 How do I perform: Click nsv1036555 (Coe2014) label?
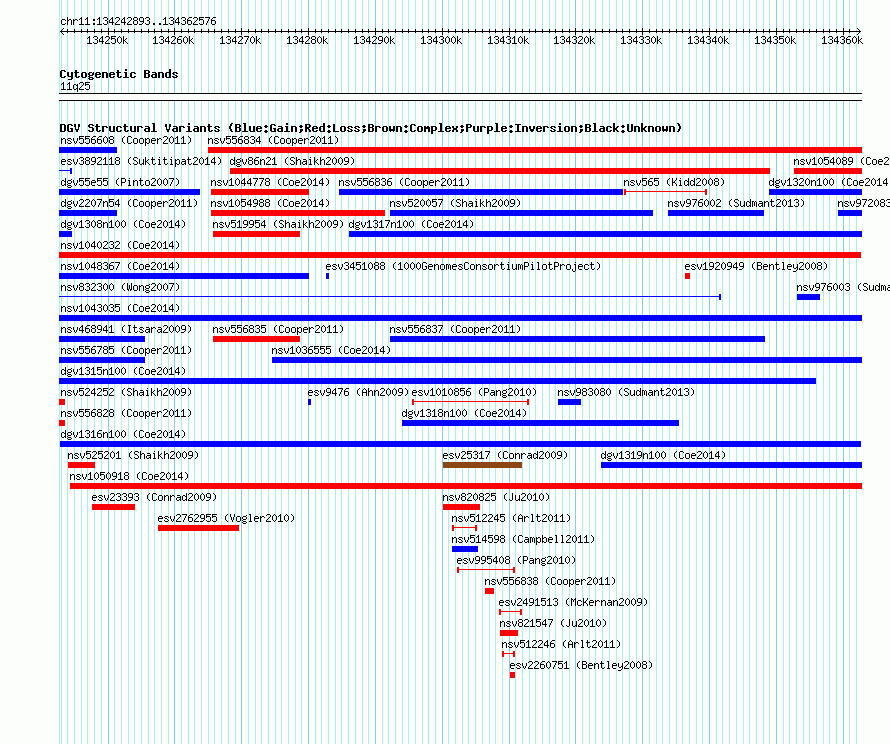[x=331, y=350]
